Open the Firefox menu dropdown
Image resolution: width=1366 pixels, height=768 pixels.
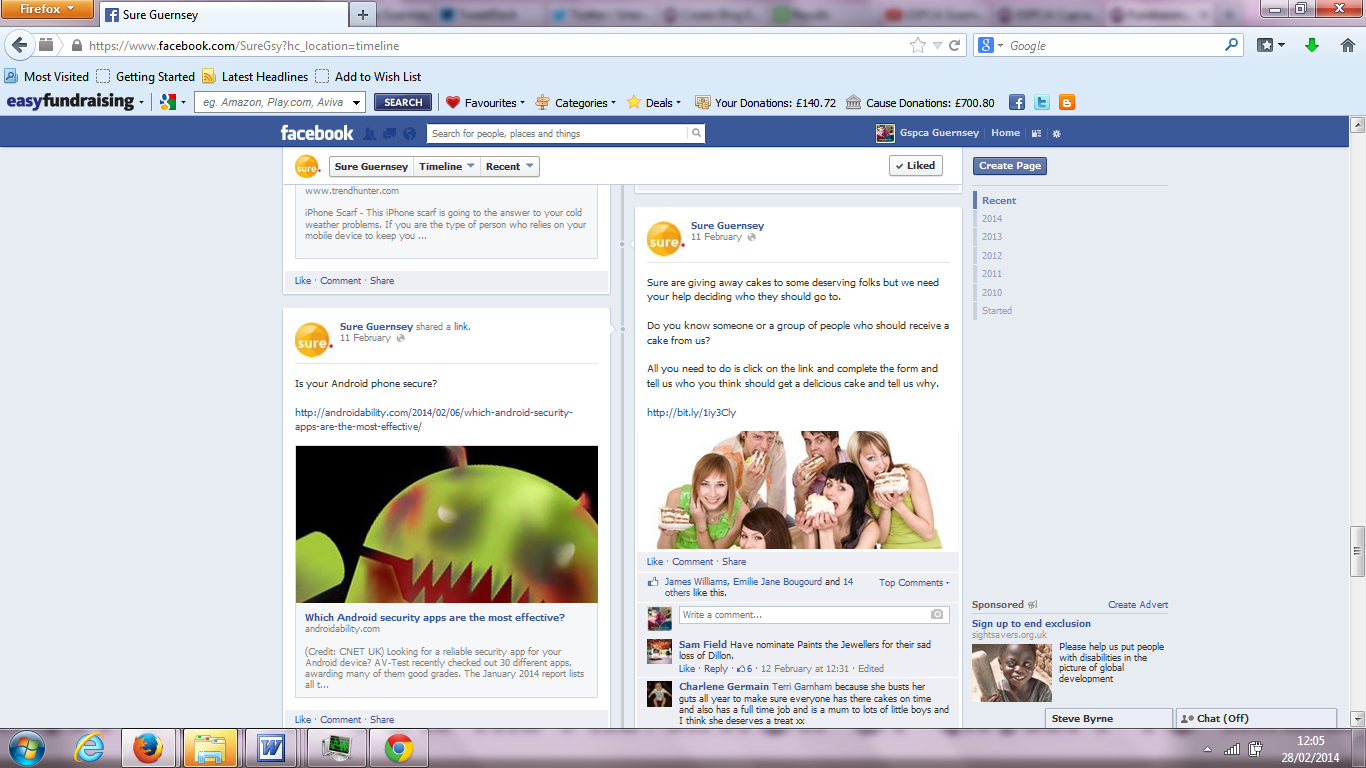coord(48,9)
